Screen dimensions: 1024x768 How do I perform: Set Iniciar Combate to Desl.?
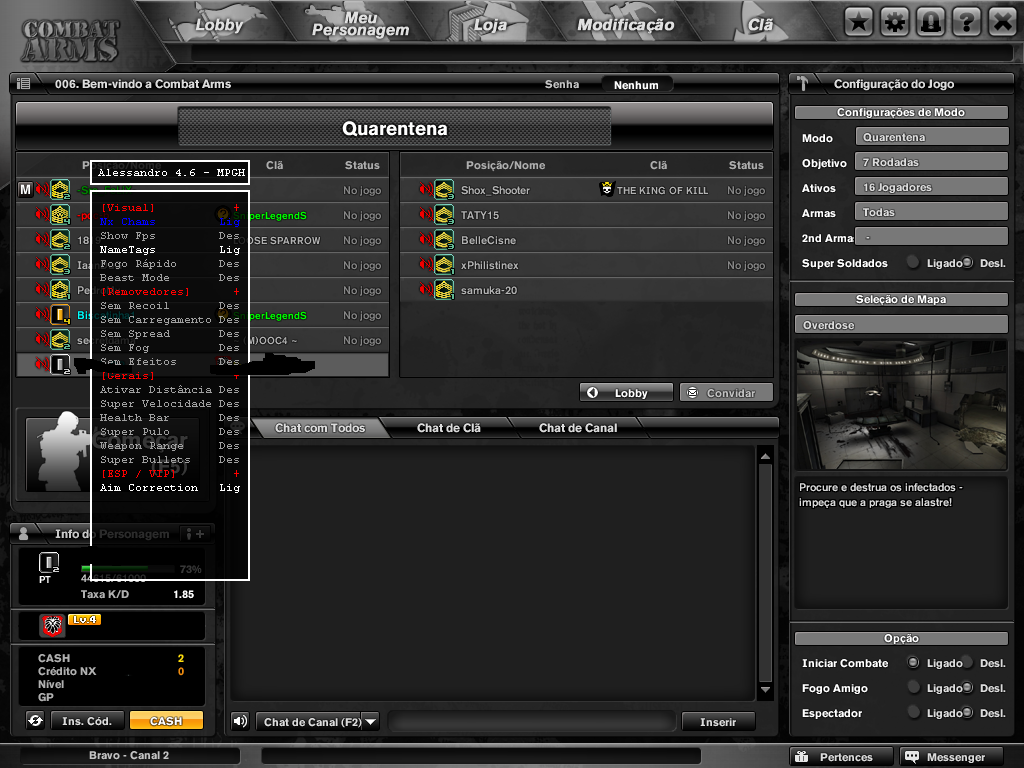(967, 662)
